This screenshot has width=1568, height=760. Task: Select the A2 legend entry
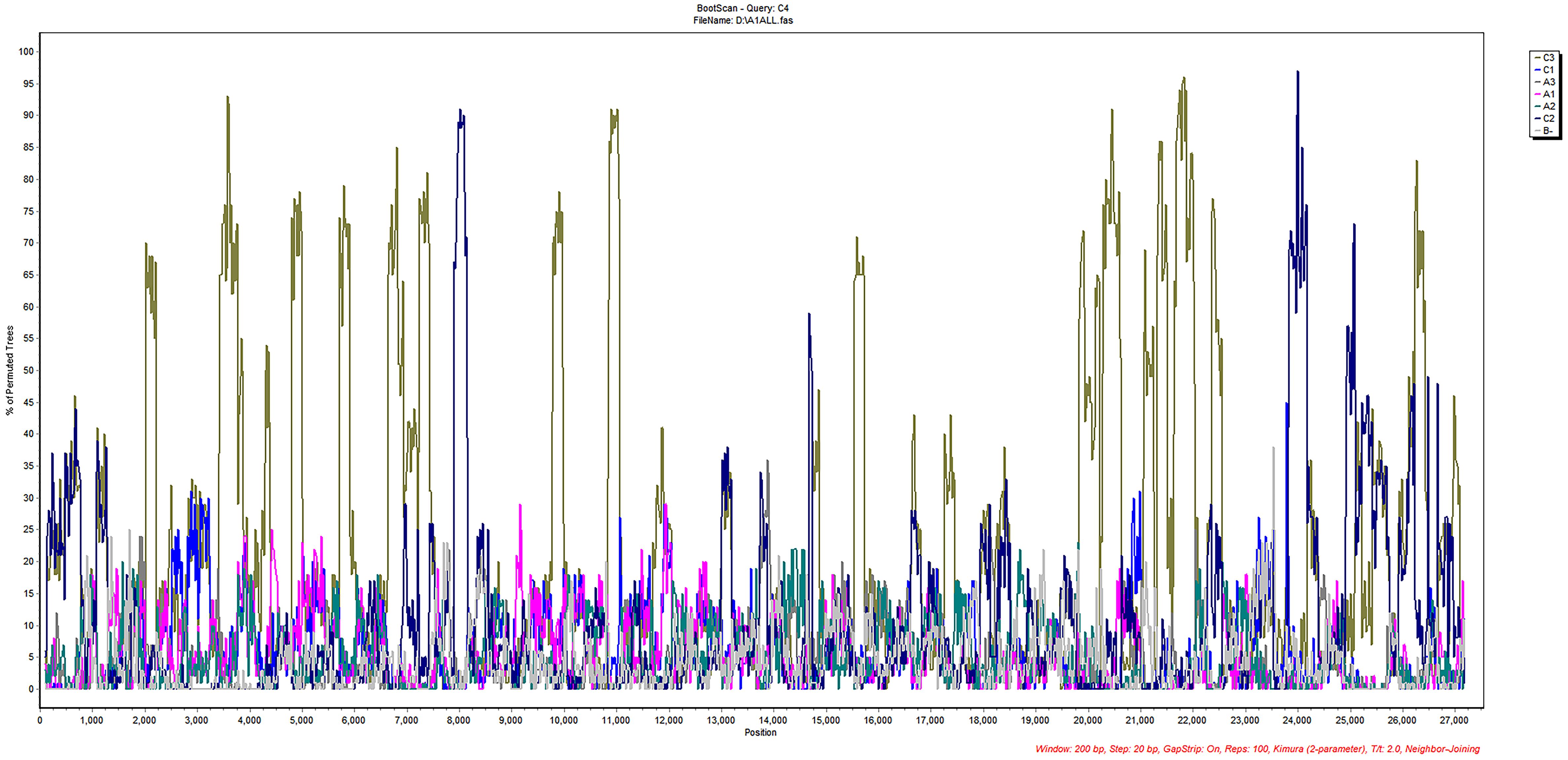coord(1545,107)
